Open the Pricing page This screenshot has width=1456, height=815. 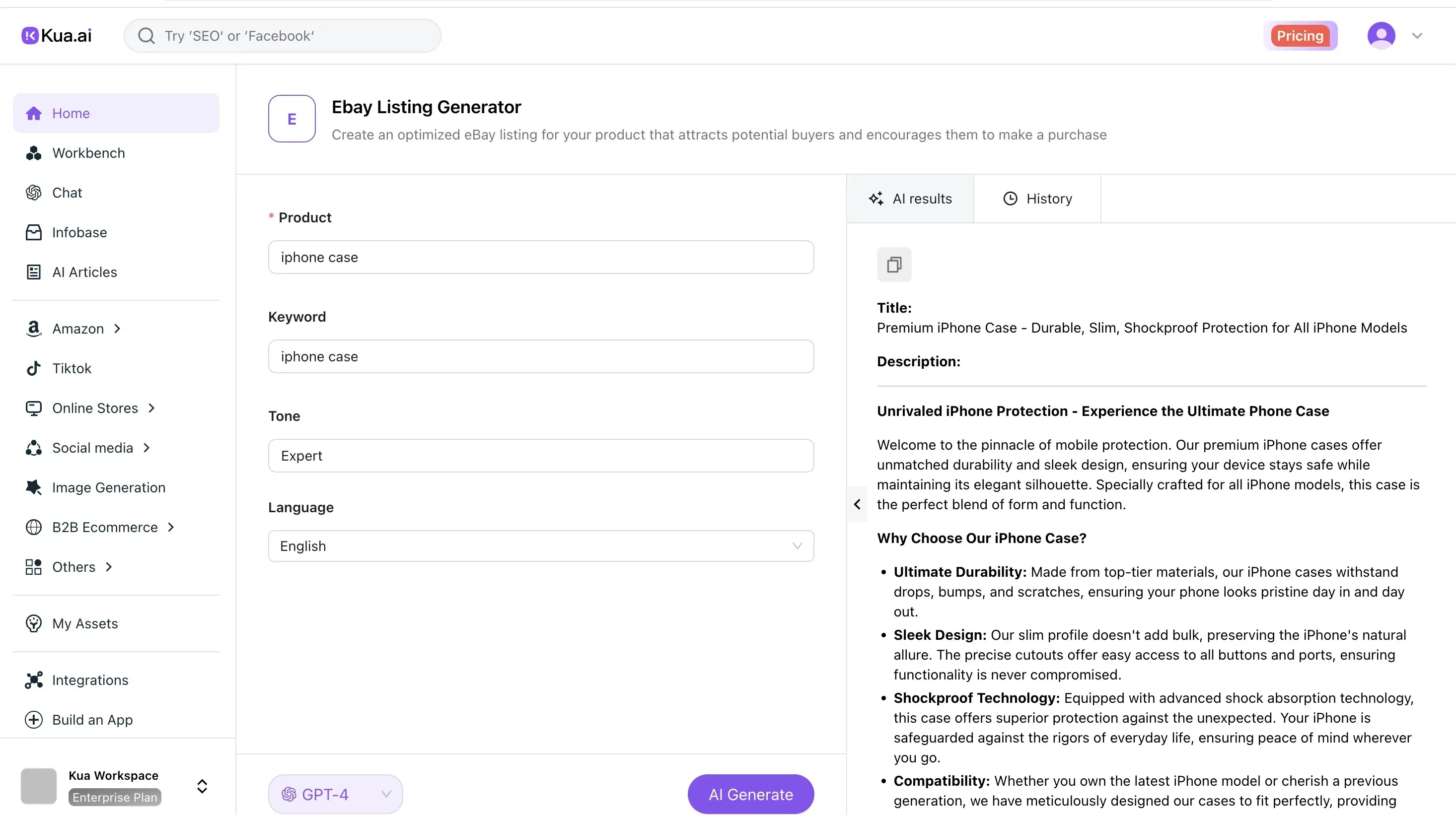[1300, 35]
